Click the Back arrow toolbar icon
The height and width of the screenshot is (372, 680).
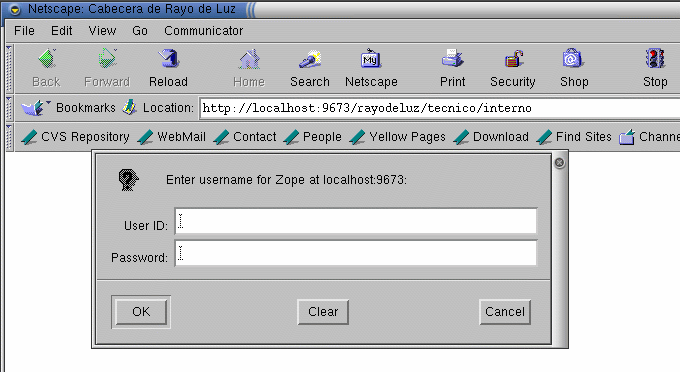pyautogui.click(x=47, y=59)
